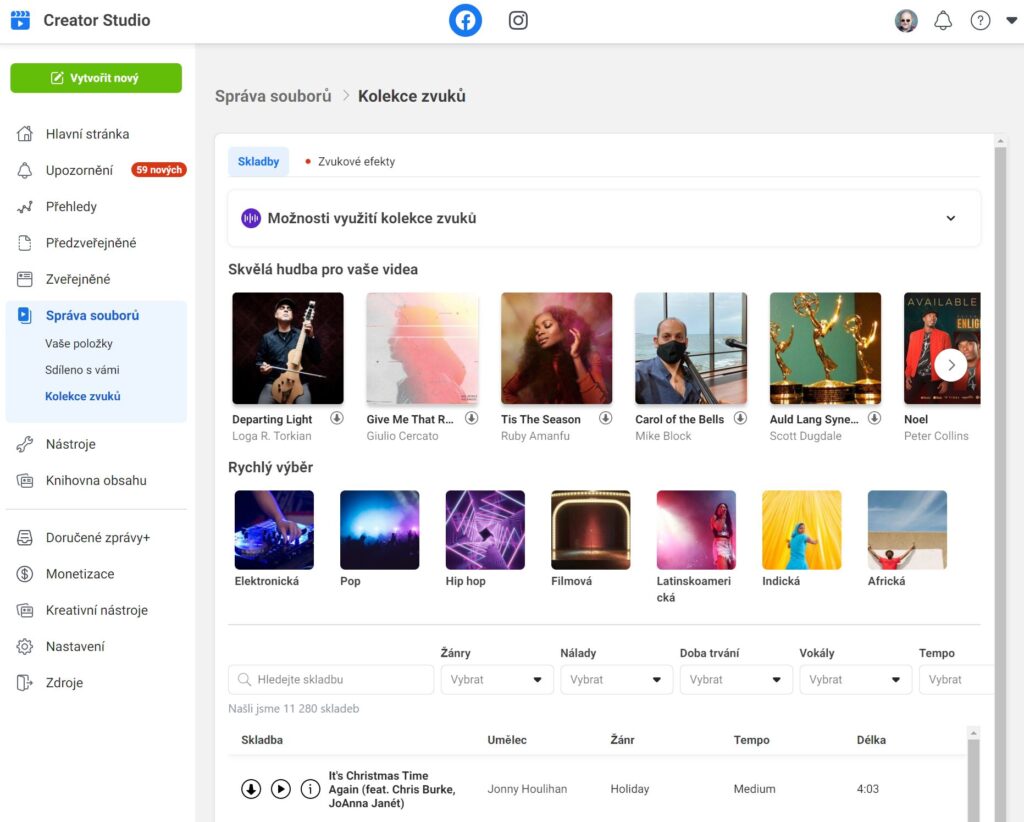
Task: Click the Knihovna obsahu icon
Action: pyautogui.click(x=25, y=481)
